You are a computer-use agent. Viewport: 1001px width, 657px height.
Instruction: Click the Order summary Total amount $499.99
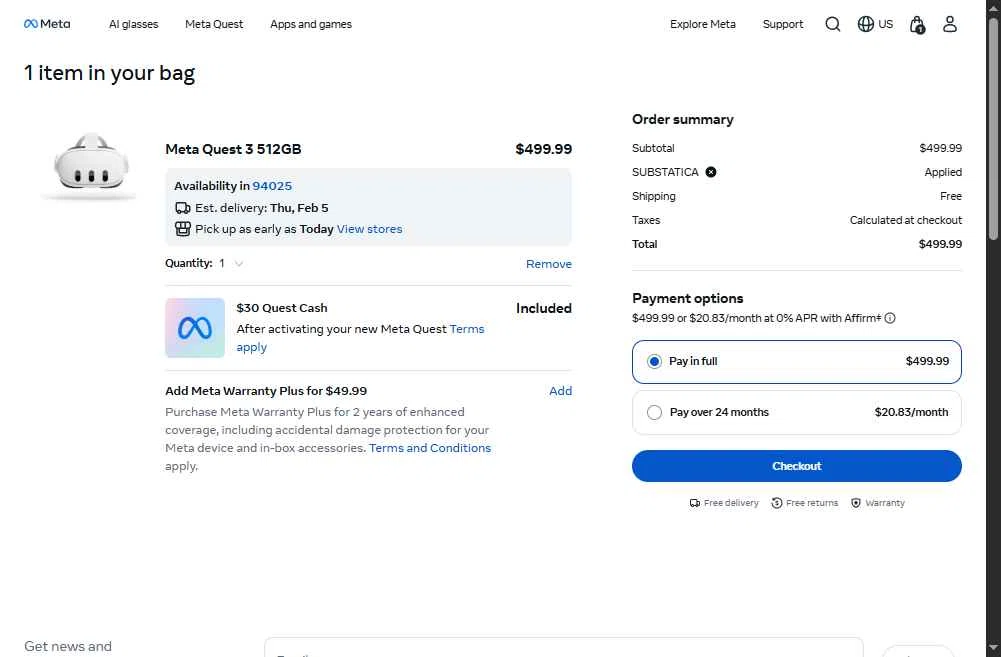[x=940, y=244]
